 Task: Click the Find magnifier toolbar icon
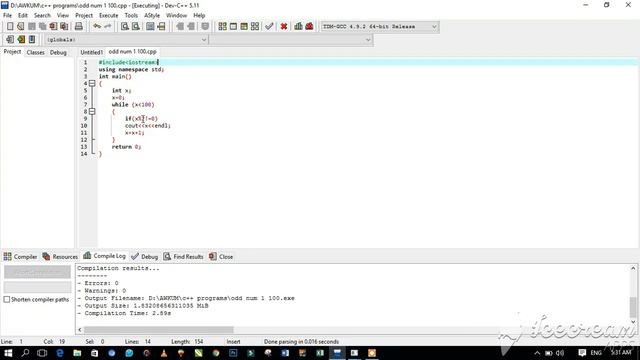point(125,27)
